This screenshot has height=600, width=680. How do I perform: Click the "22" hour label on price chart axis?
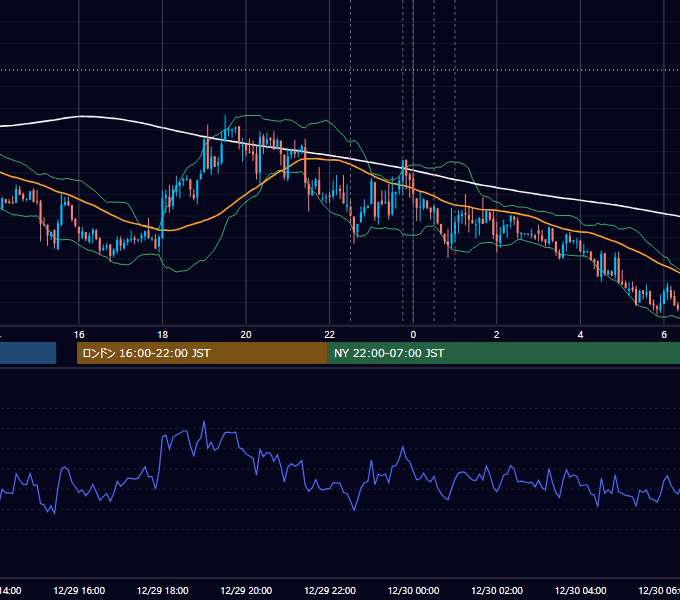tap(330, 335)
